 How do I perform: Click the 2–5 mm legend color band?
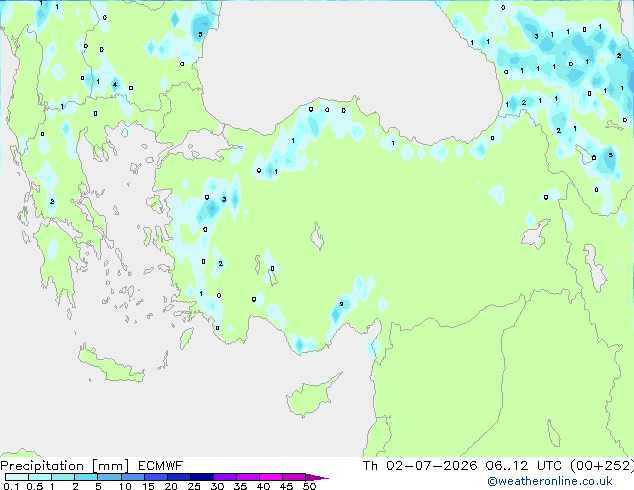pos(86,477)
